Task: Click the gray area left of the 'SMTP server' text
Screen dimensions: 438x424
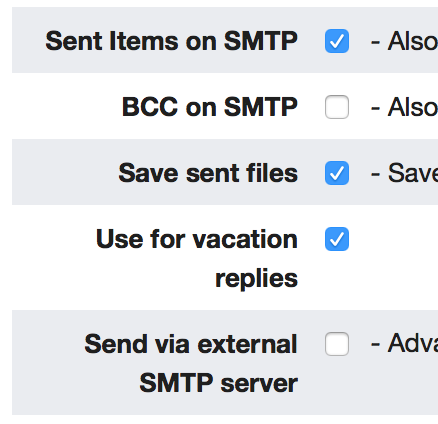Action: click(75, 383)
